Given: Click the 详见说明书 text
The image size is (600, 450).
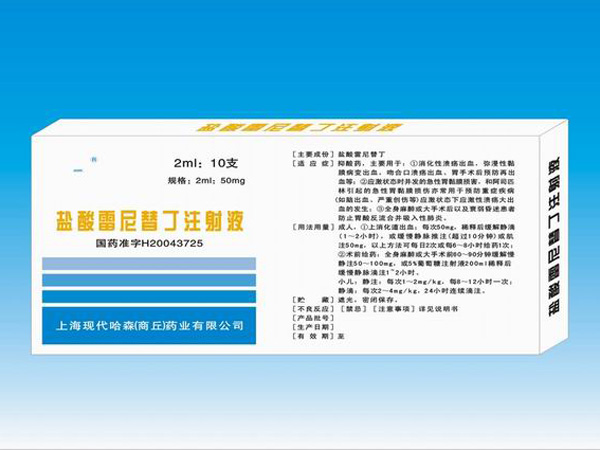Looking at the screenshot, I should (x=438, y=309).
